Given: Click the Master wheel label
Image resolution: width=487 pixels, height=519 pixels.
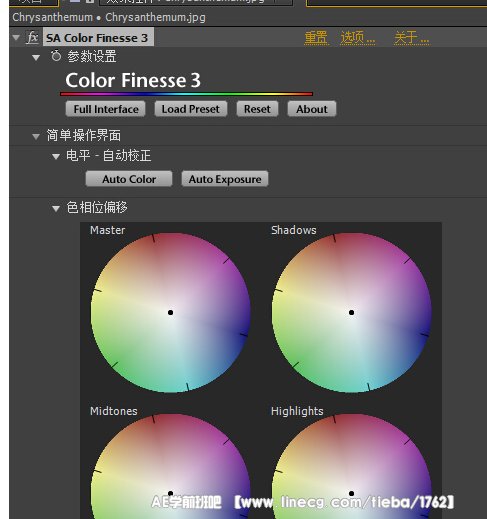Looking at the screenshot, I should (x=107, y=230).
